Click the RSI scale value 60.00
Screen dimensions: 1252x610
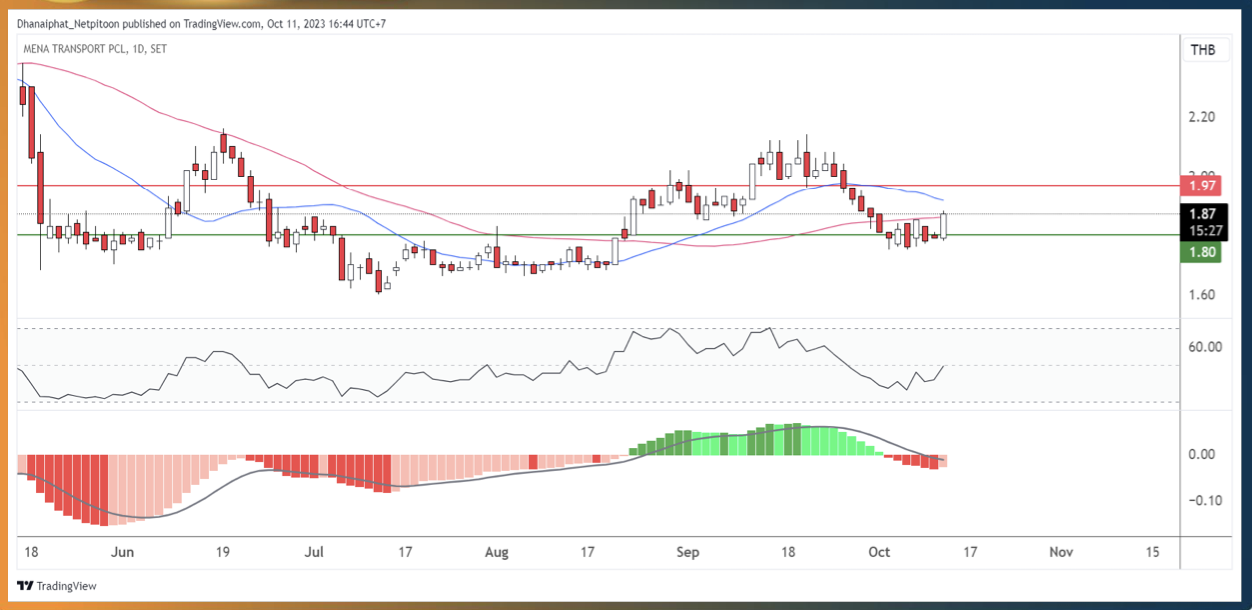click(1205, 347)
